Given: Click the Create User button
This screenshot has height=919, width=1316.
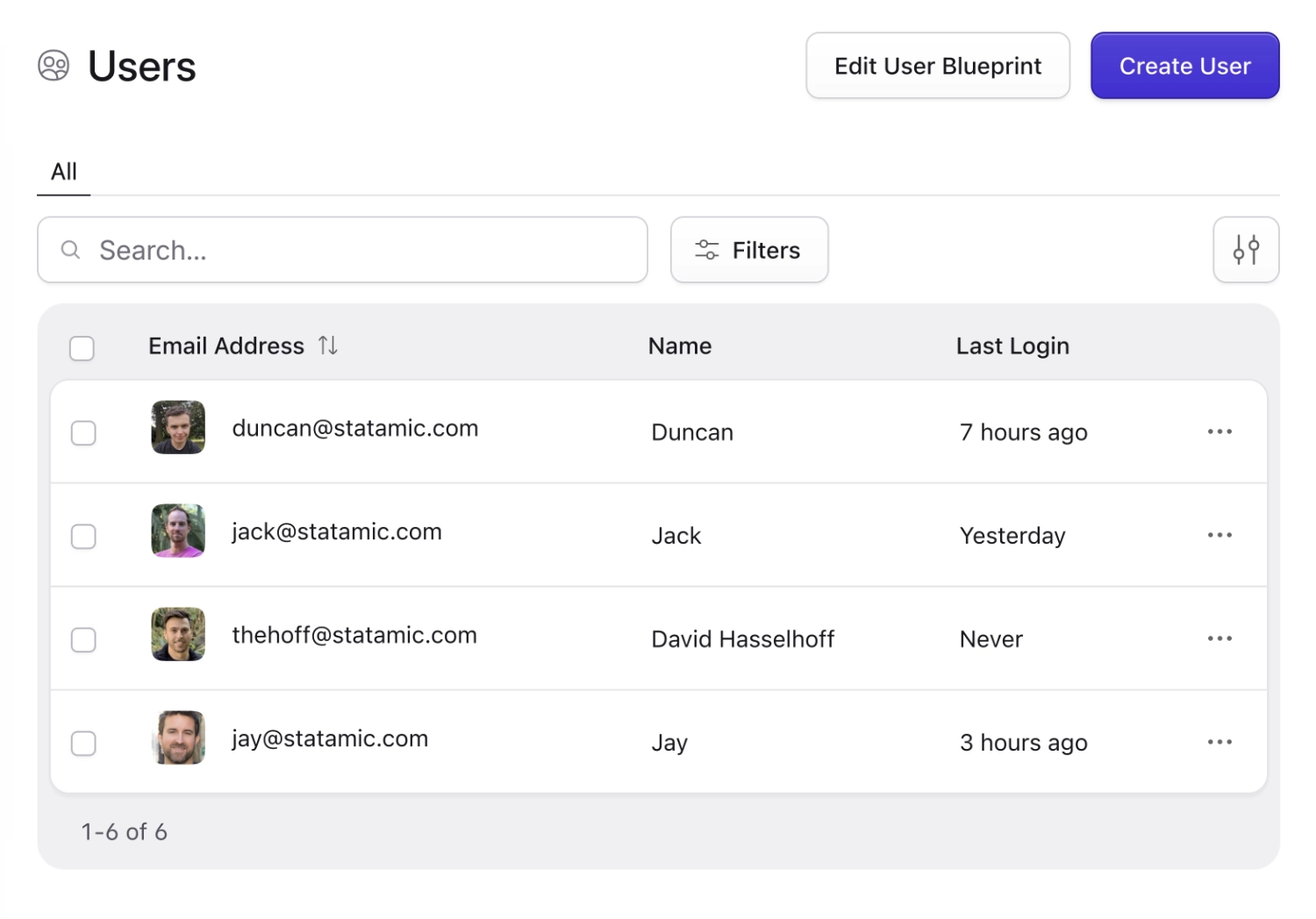Looking at the screenshot, I should [x=1184, y=65].
